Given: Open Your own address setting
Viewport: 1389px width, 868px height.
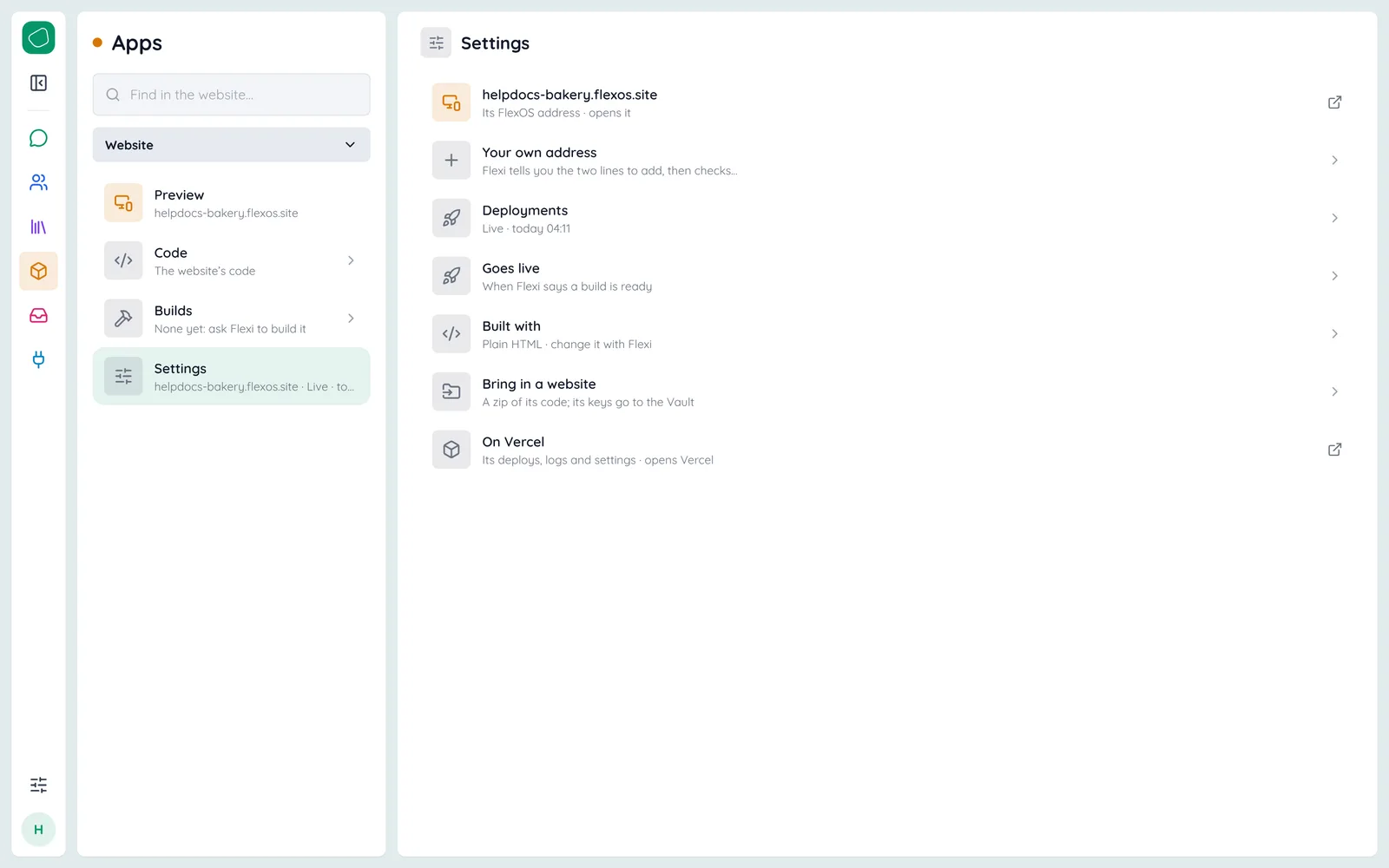Looking at the screenshot, I should [887, 161].
